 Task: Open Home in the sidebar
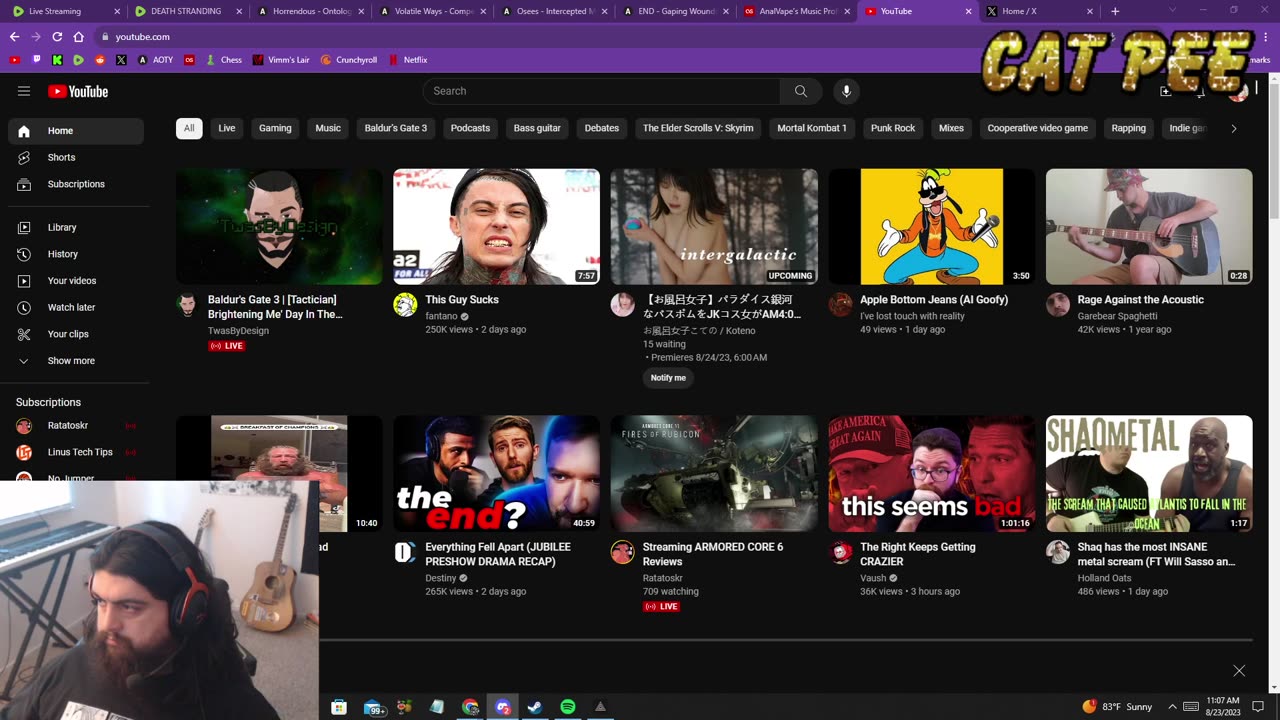coord(76,131)
